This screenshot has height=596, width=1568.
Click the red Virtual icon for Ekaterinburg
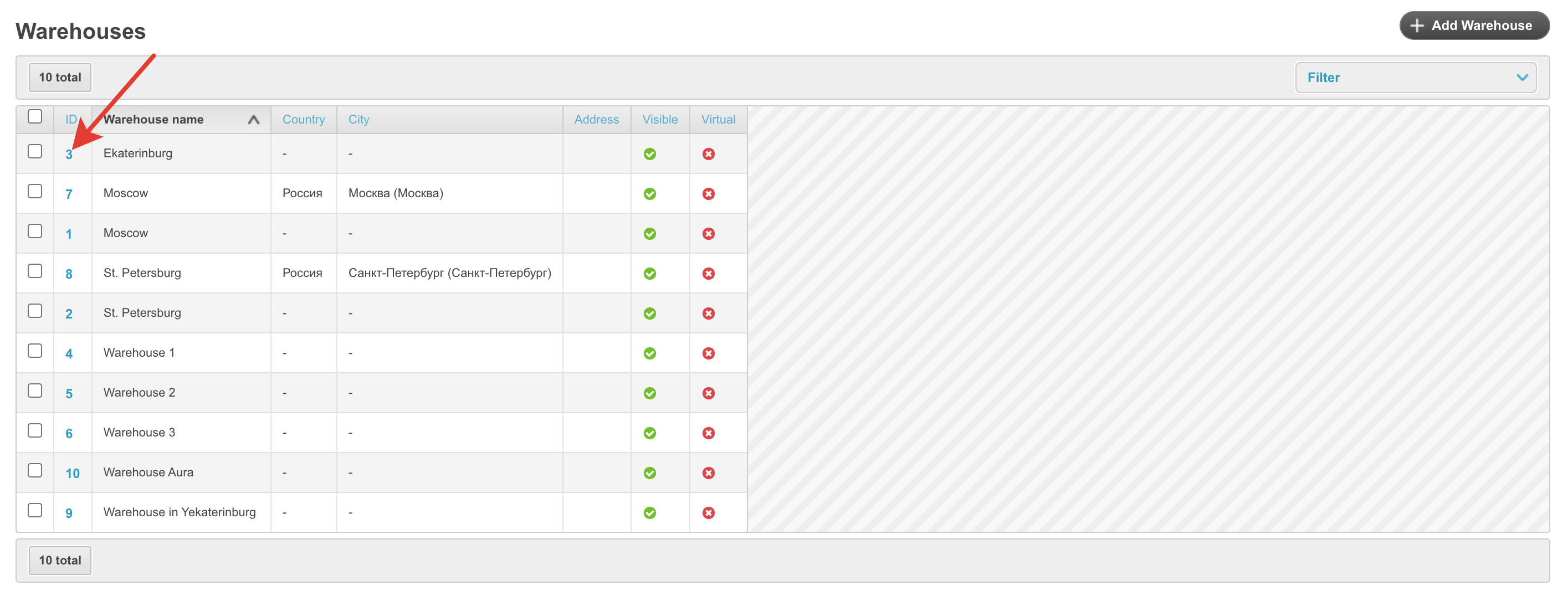[x=708, y=154]
